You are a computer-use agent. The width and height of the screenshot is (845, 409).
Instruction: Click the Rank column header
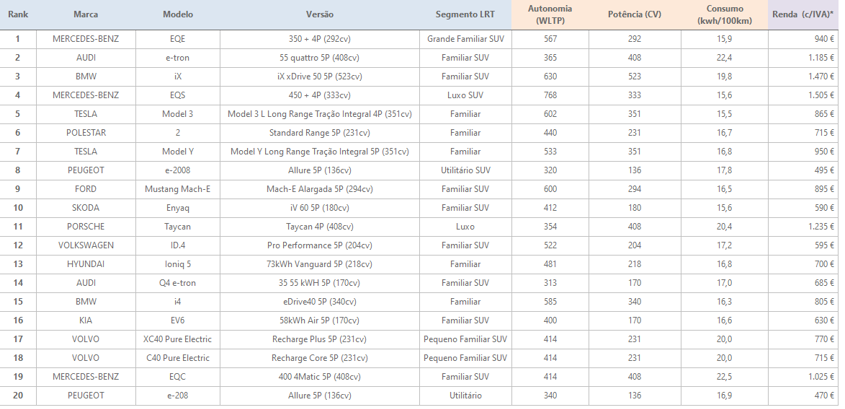(x=18, y=15)
